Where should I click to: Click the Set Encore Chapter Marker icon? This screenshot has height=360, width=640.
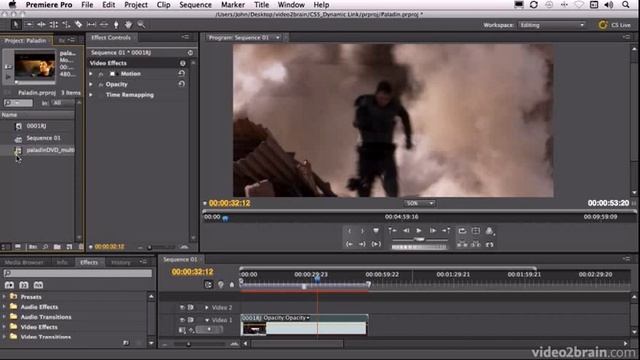(x=221, y=284)
